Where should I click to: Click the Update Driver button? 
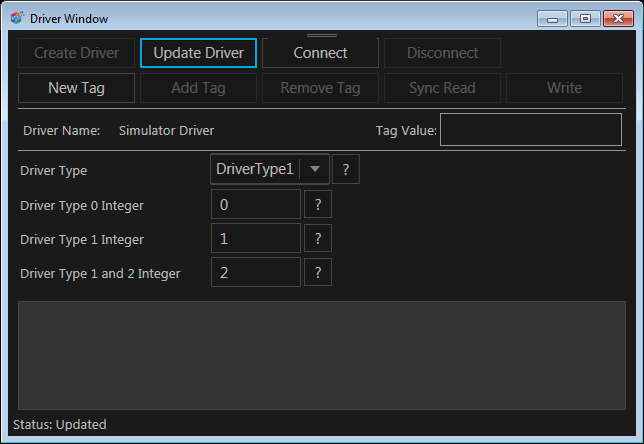(x=198, y=53)
